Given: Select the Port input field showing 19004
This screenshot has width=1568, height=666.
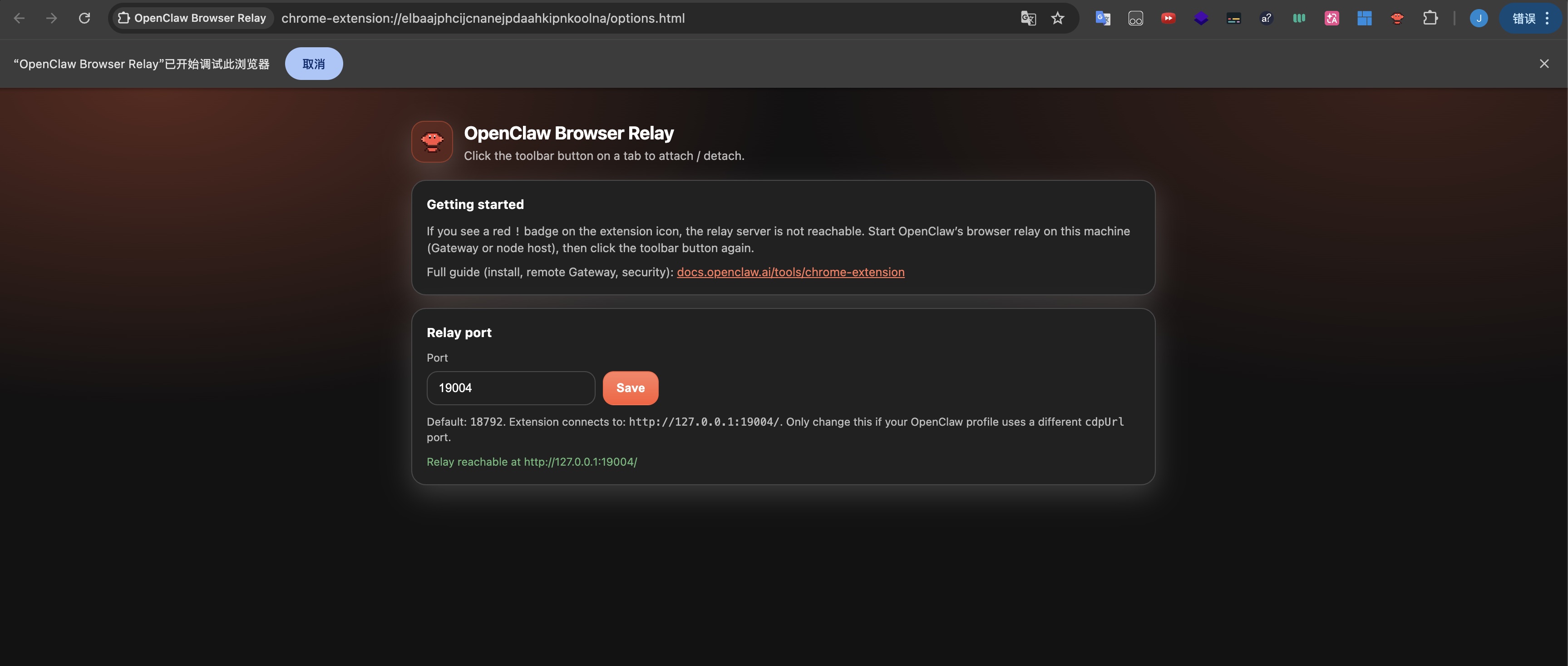Looking at the screenshot, I should 511,388.
